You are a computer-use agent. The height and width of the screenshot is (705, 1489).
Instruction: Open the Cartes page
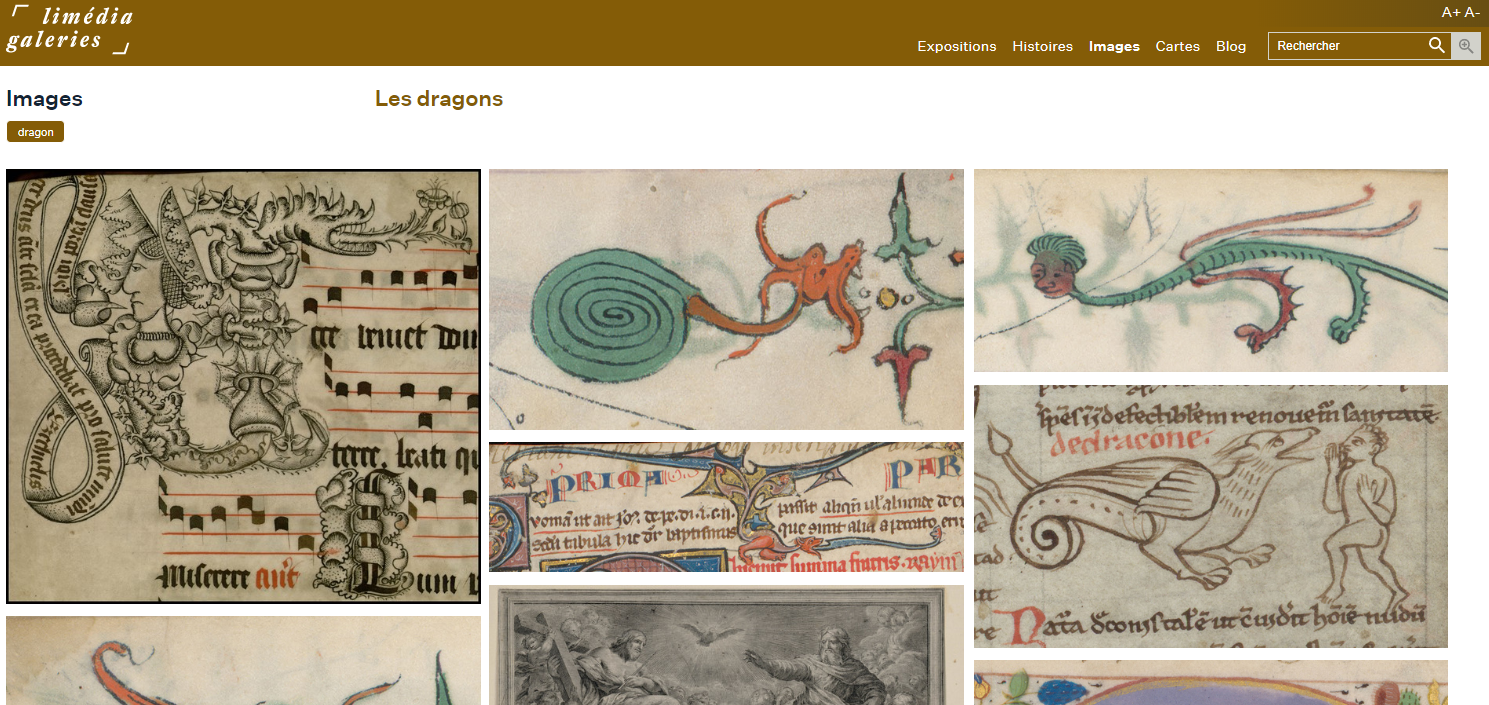pos(1178,46)
